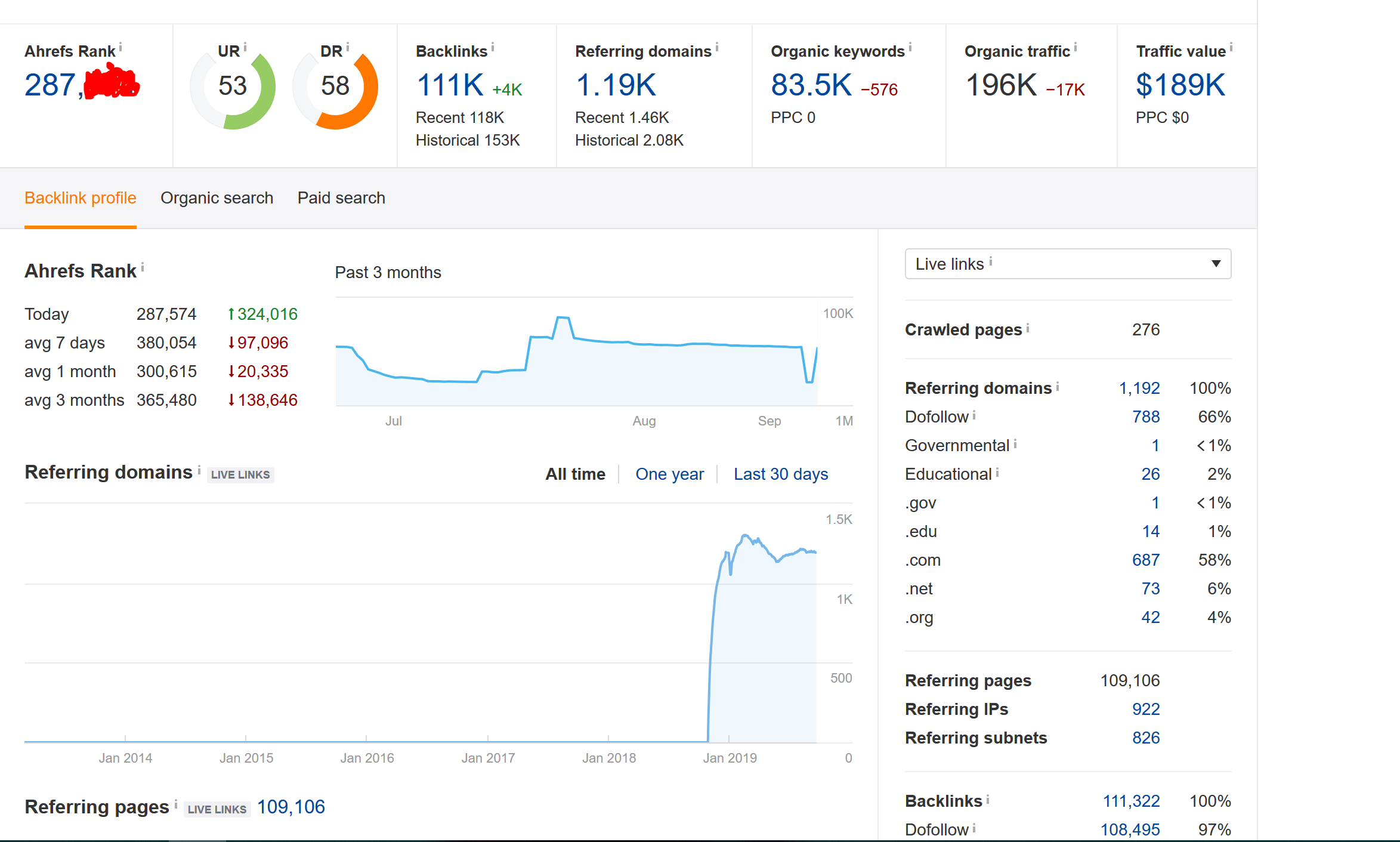Viewport: 1400px width, 842px height.
Task: Open the 83.5K organic keywords link
Action: pos(811,85)
